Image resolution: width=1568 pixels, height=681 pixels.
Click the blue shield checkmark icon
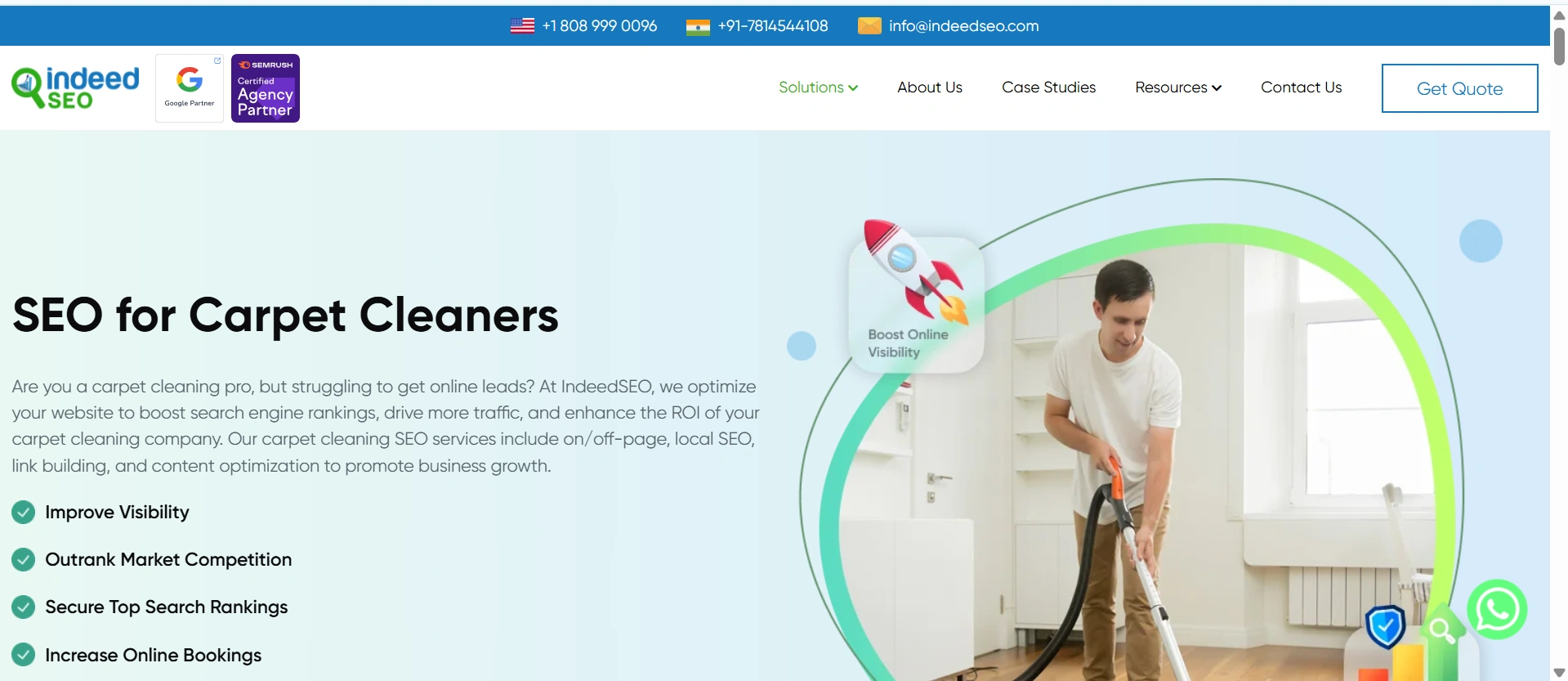tap(1386, 627)
